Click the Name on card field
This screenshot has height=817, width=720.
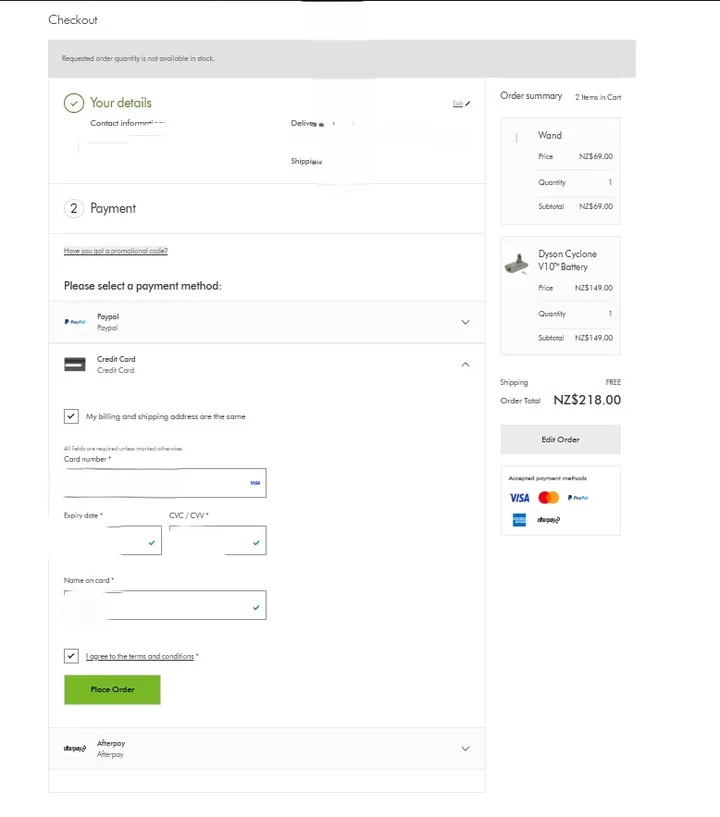coord(165,605)
